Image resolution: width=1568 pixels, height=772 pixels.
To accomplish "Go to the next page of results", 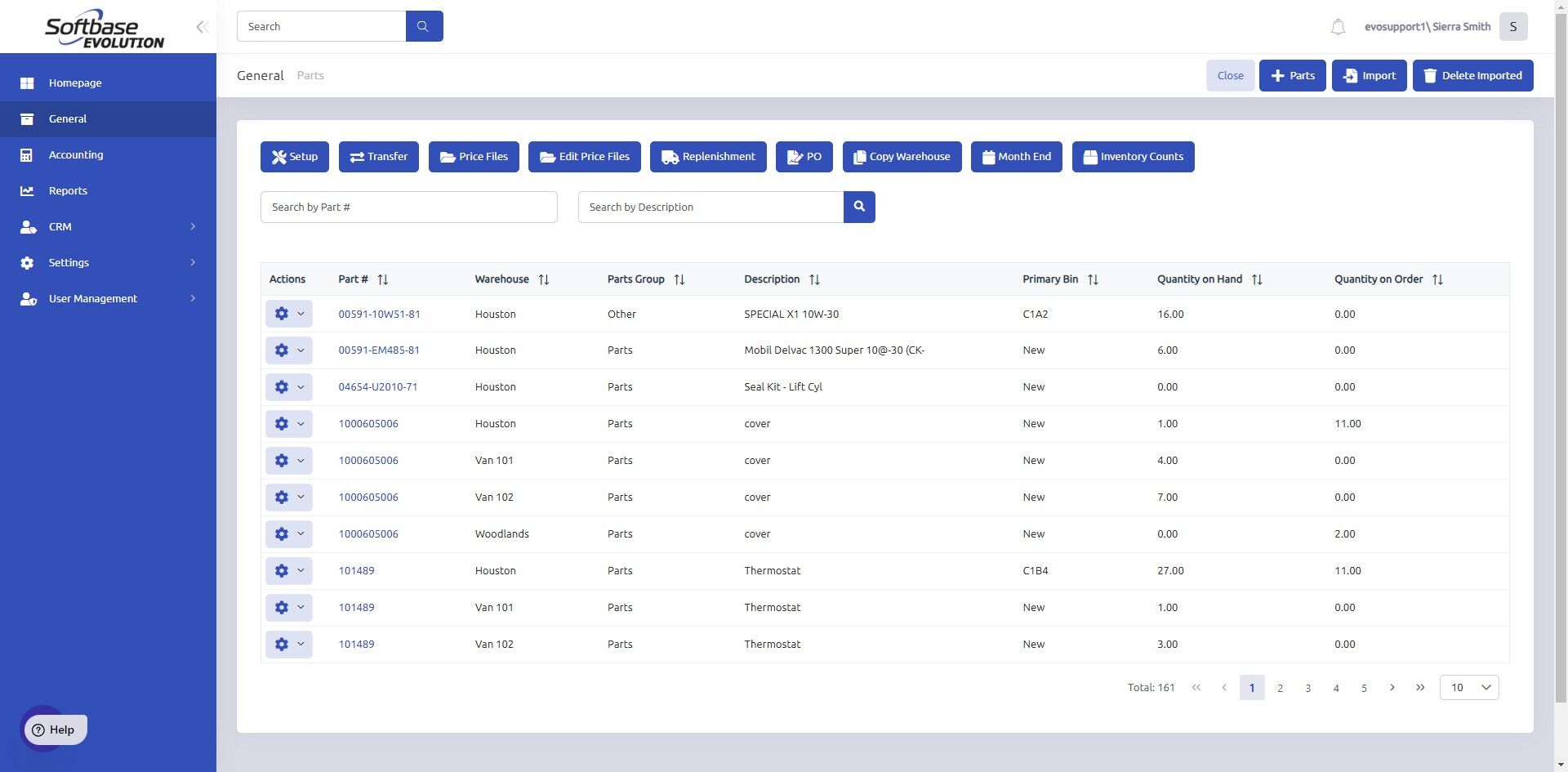I will pyautogui.click(x=1392, y=688).
